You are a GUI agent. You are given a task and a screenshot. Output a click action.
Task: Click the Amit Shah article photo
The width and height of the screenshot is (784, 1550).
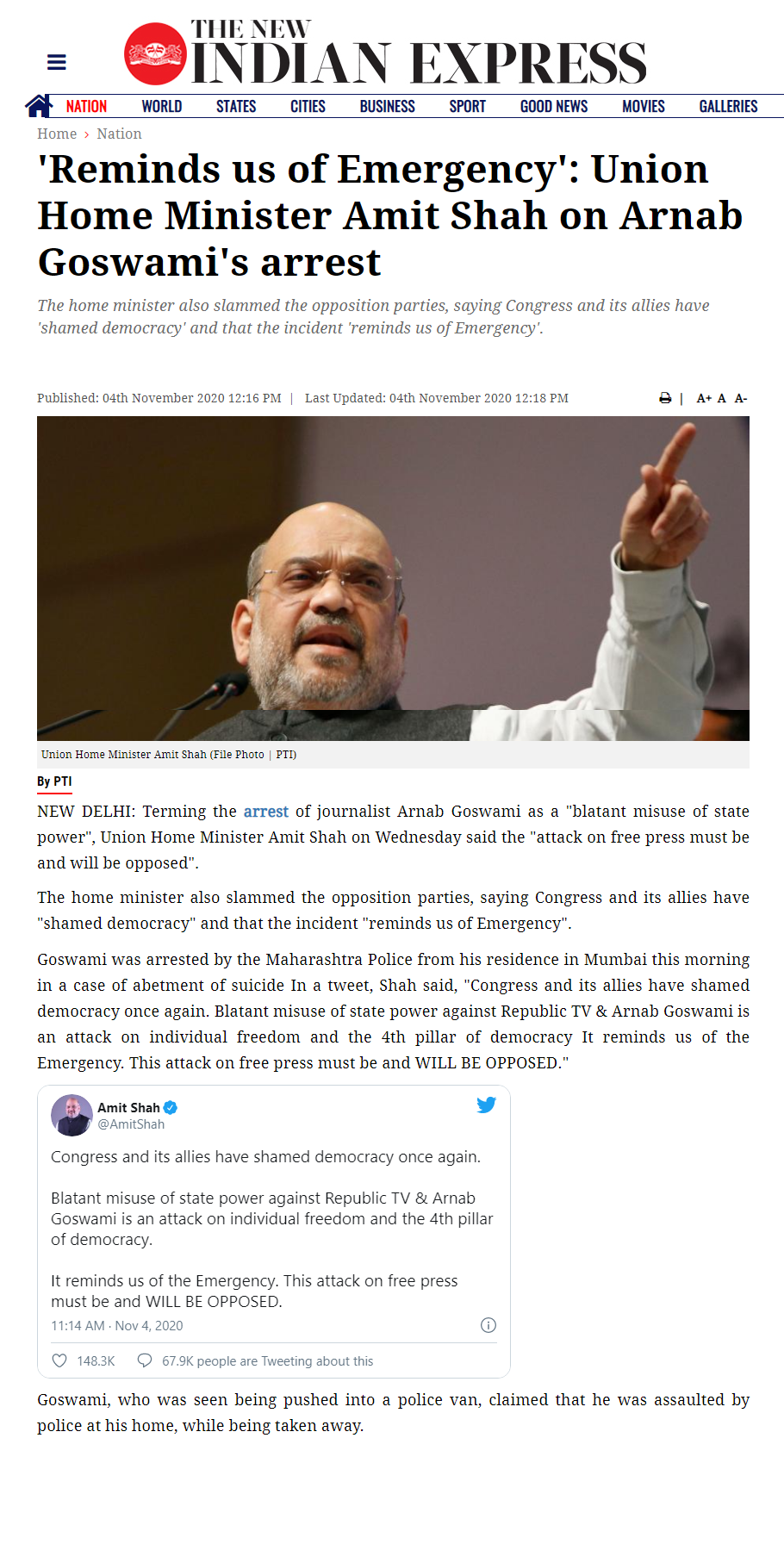tap(393, 578)
